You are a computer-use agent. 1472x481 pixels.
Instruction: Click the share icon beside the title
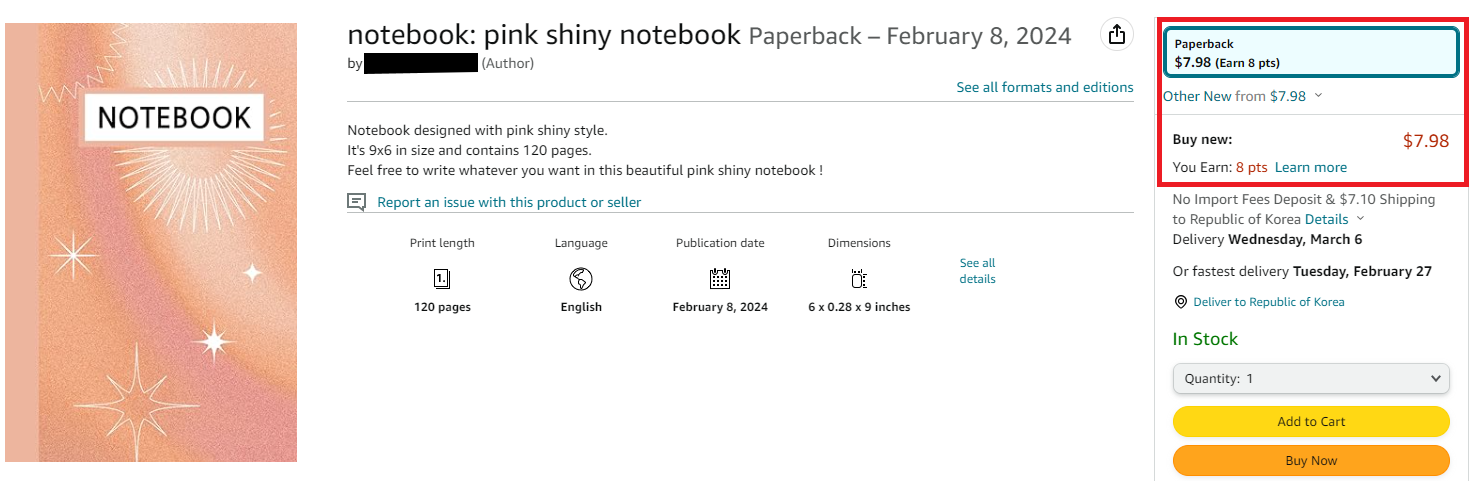[1117, 35]
